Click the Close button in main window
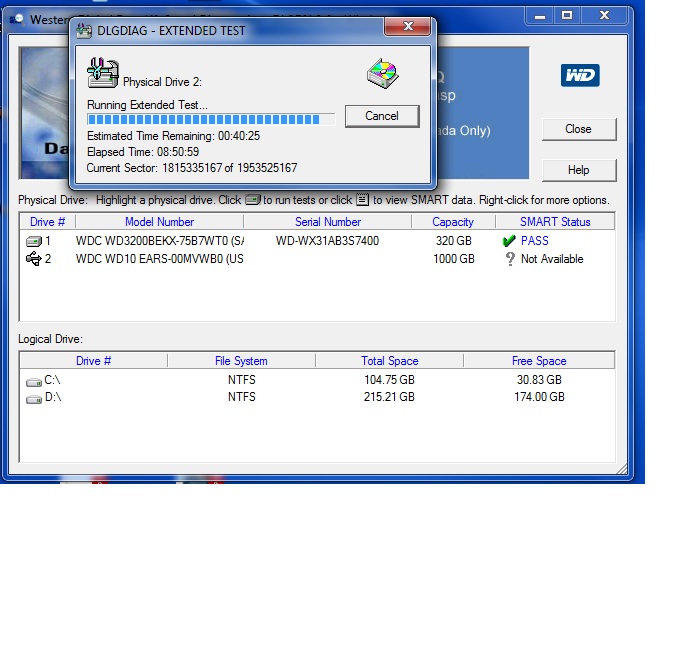Image resolution: width=681 pixels, height=668 pixels. click(x=579, y=129)
